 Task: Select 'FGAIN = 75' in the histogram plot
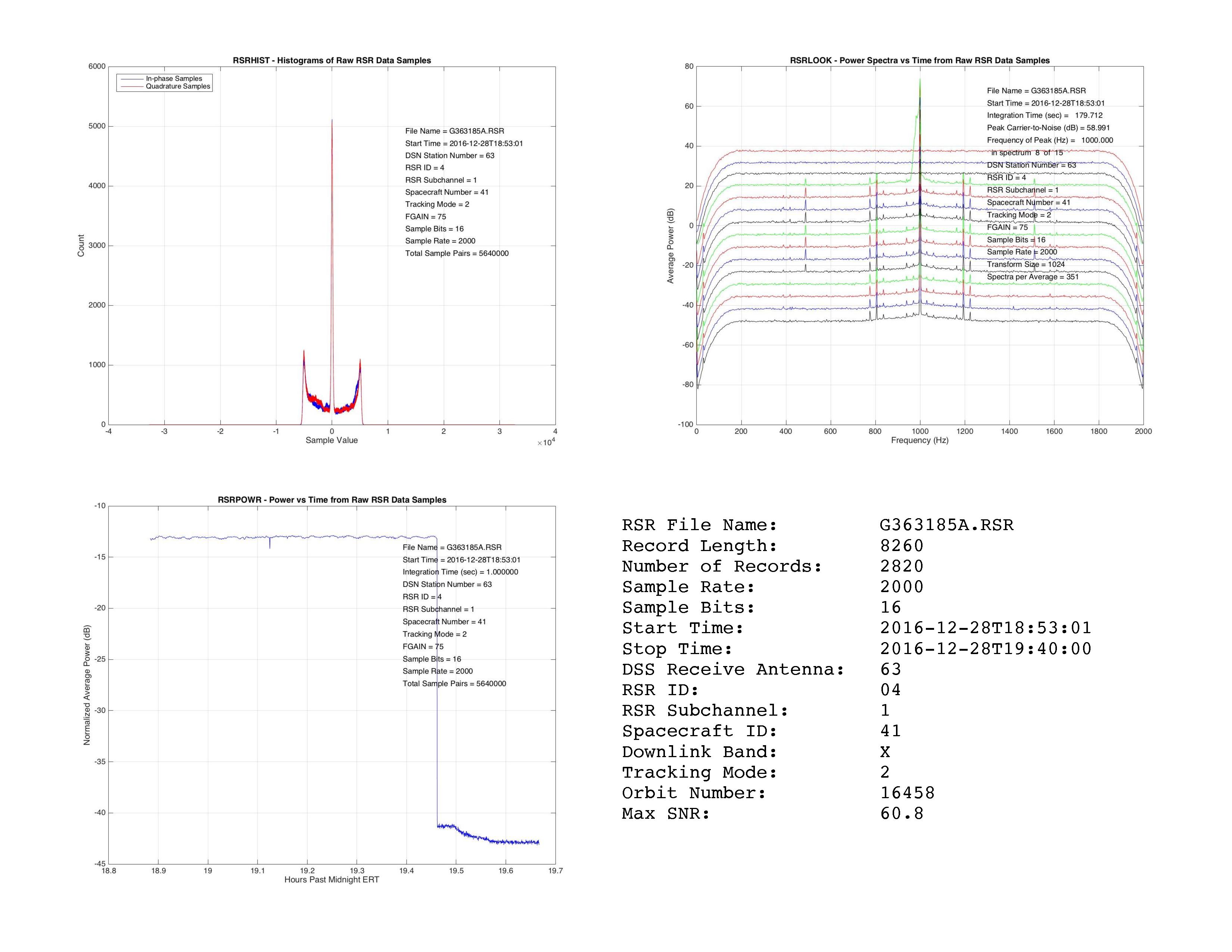(x=425, y=217)
